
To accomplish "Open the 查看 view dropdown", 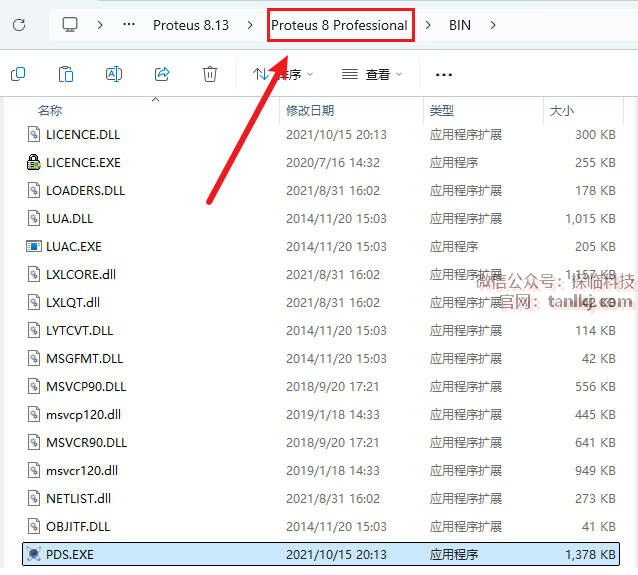I will [372, 74].
